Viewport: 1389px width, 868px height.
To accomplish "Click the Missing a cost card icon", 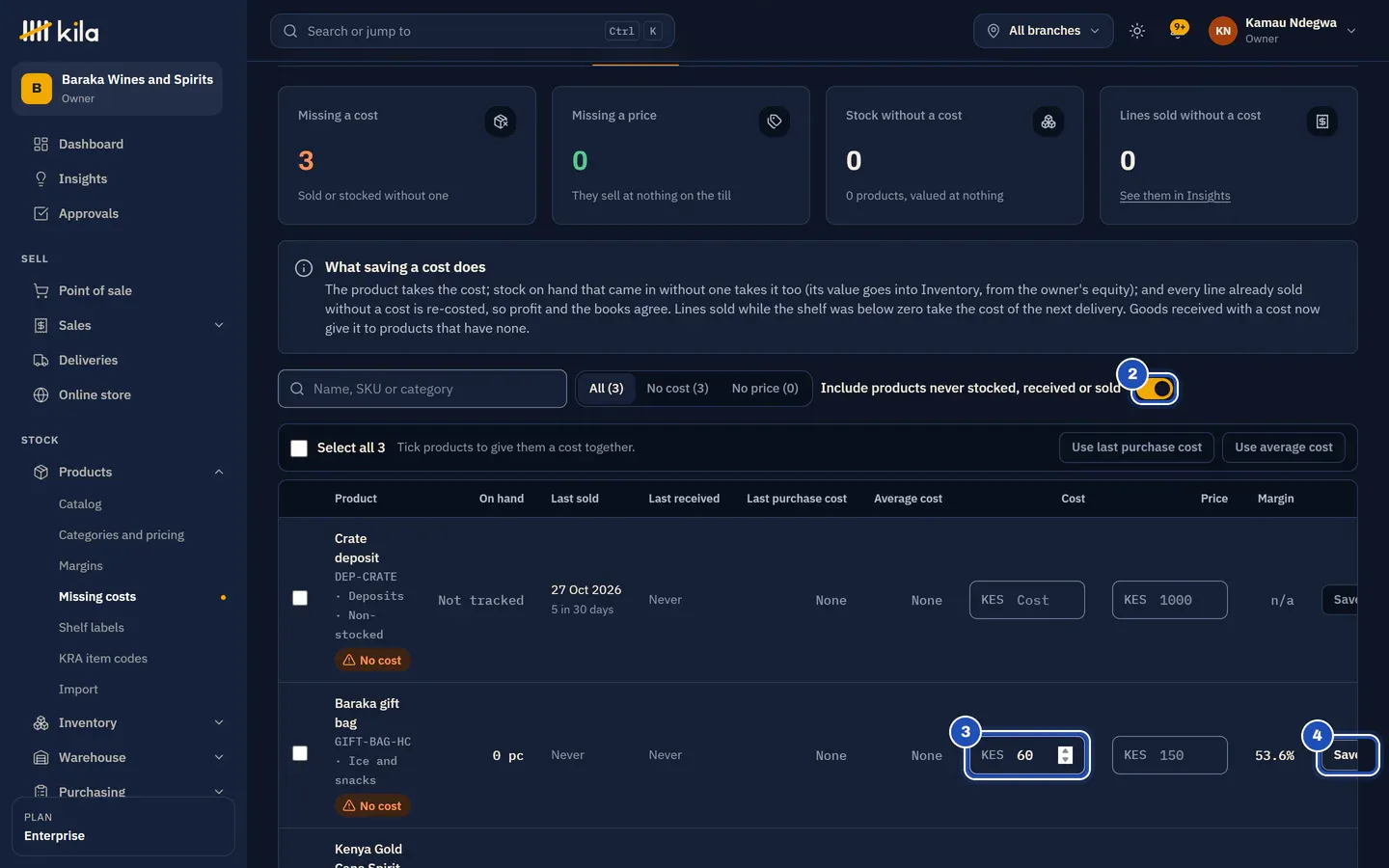I will point(500,122).
